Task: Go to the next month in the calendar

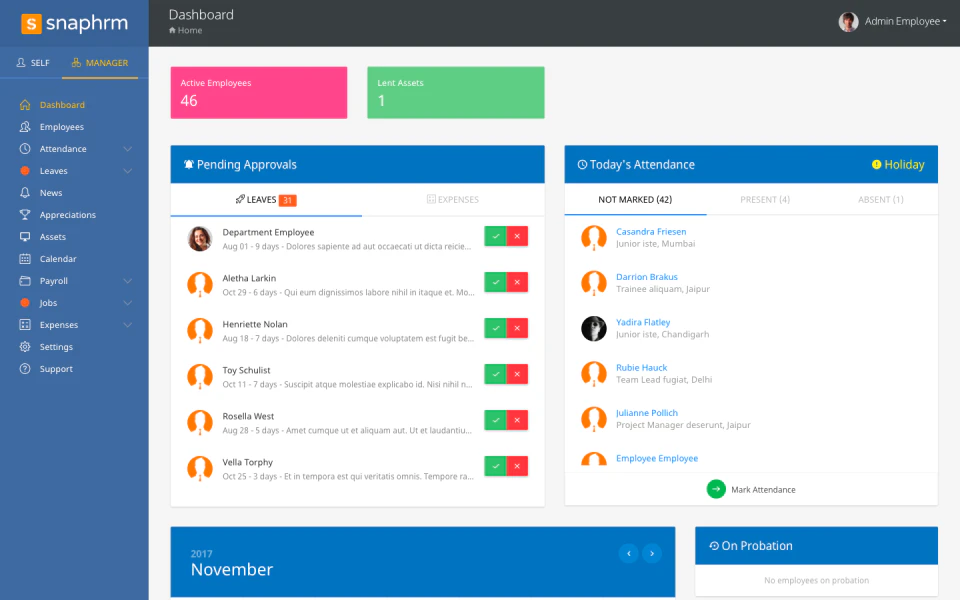Action: (x=651, y=553)
